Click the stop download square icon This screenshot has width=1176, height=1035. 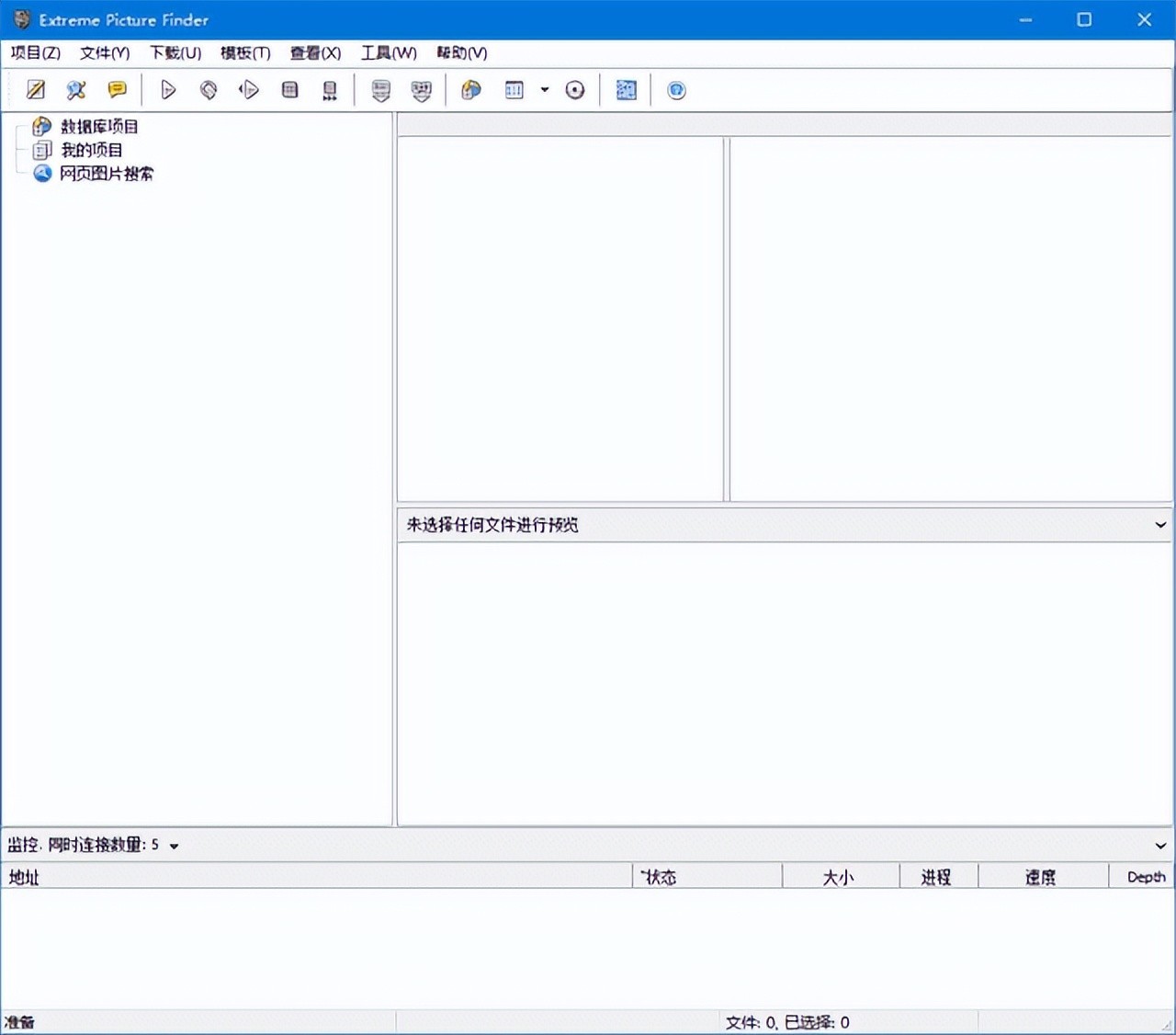pyautogui.click(x=289, y=90)
